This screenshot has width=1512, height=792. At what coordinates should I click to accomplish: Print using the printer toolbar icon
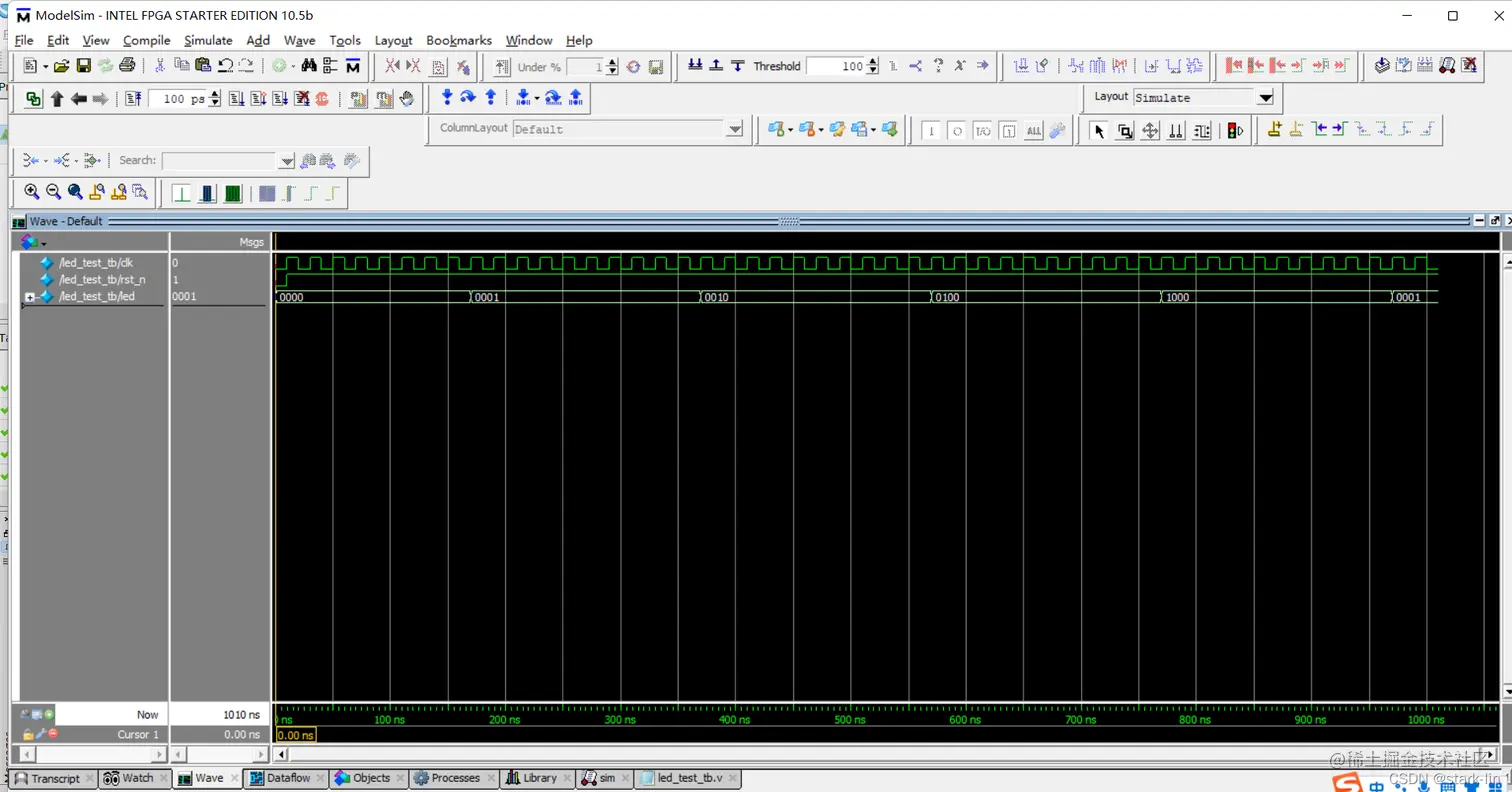click(127, 66)
